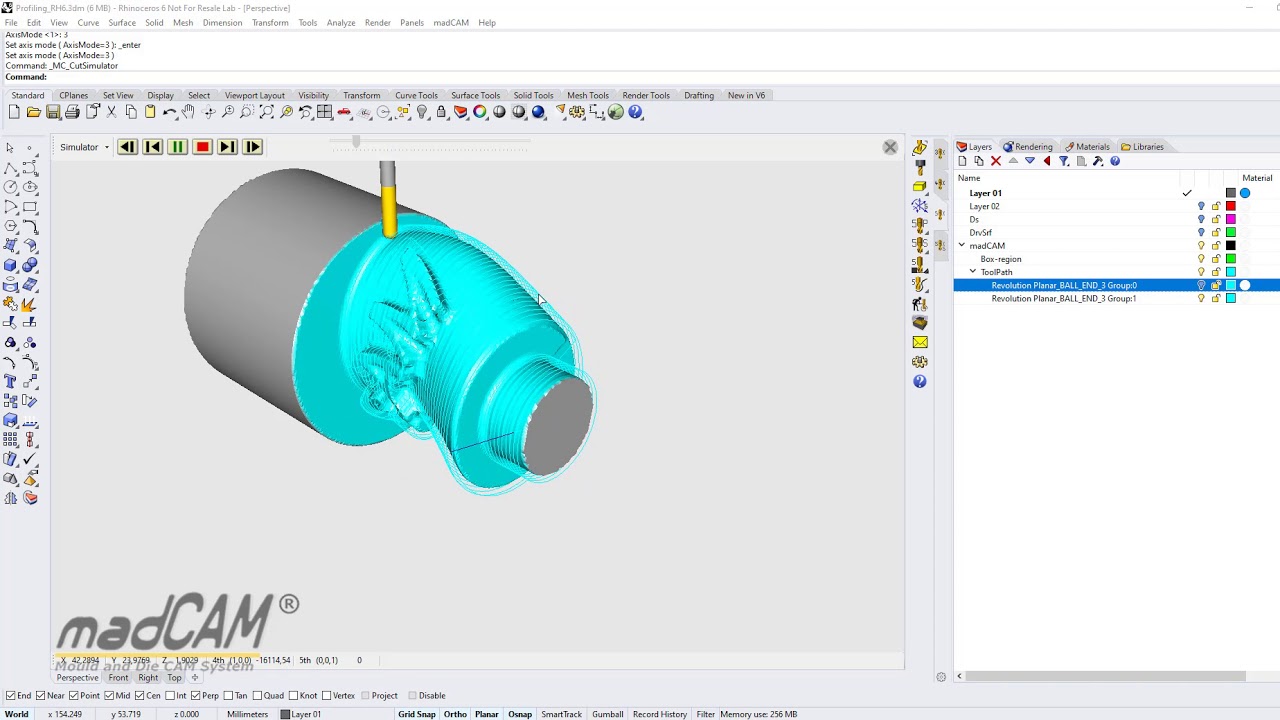Toggle Mid osnap checkbox
The height and width of the screenshot is (720, 1280).
[x=109, y=696]
